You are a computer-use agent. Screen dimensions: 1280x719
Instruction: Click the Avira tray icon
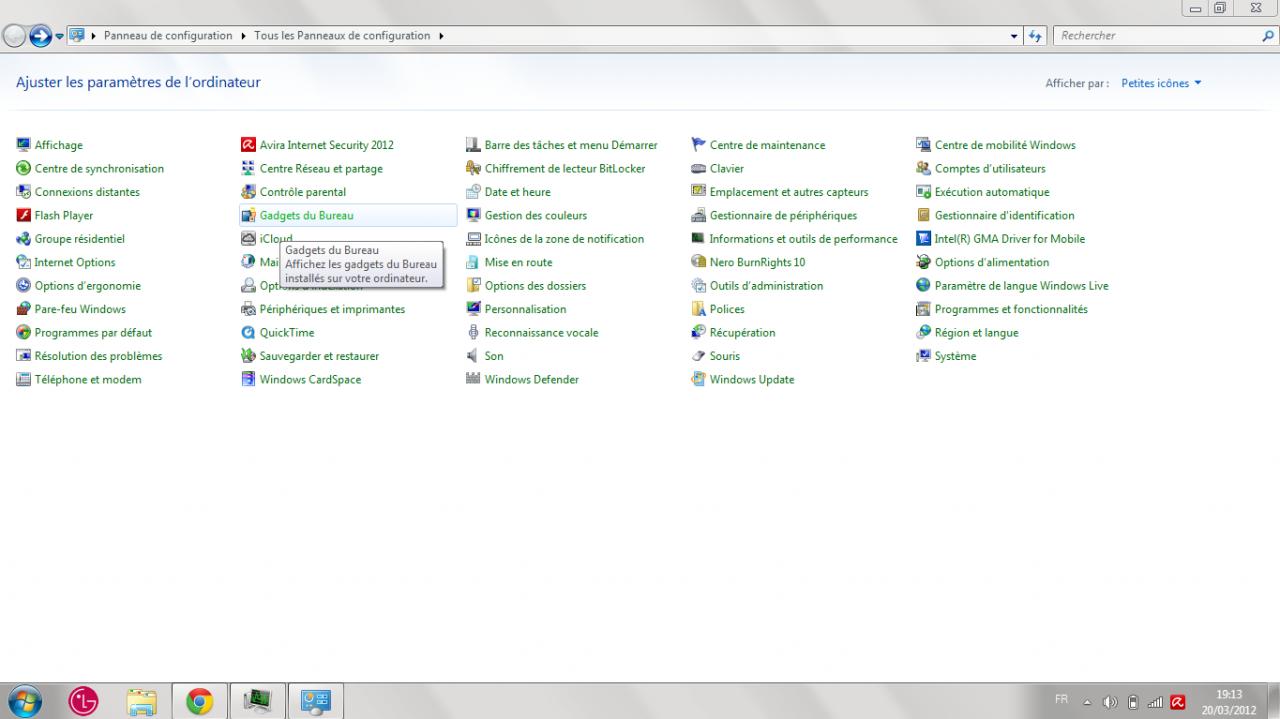1178,702
